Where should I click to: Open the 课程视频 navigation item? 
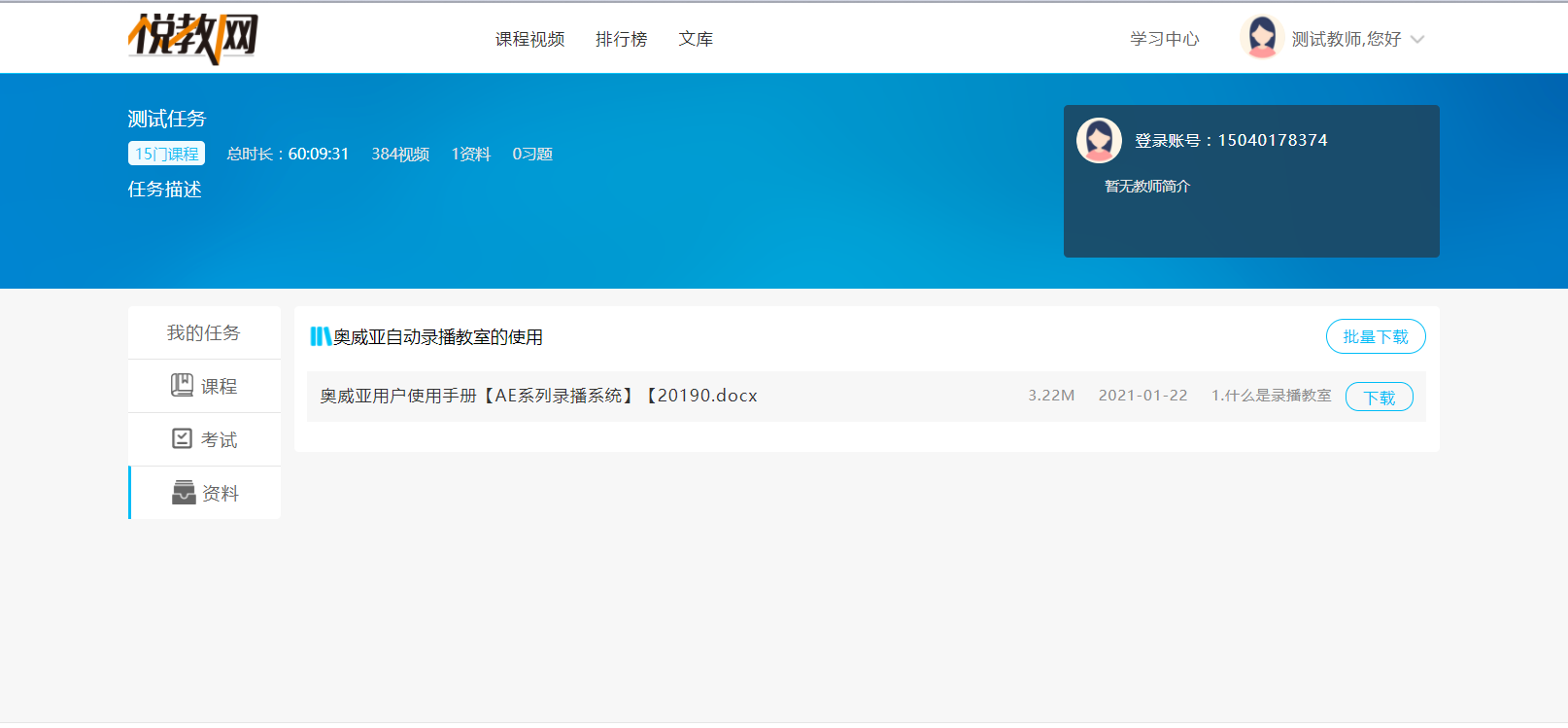tap(529, 39)
